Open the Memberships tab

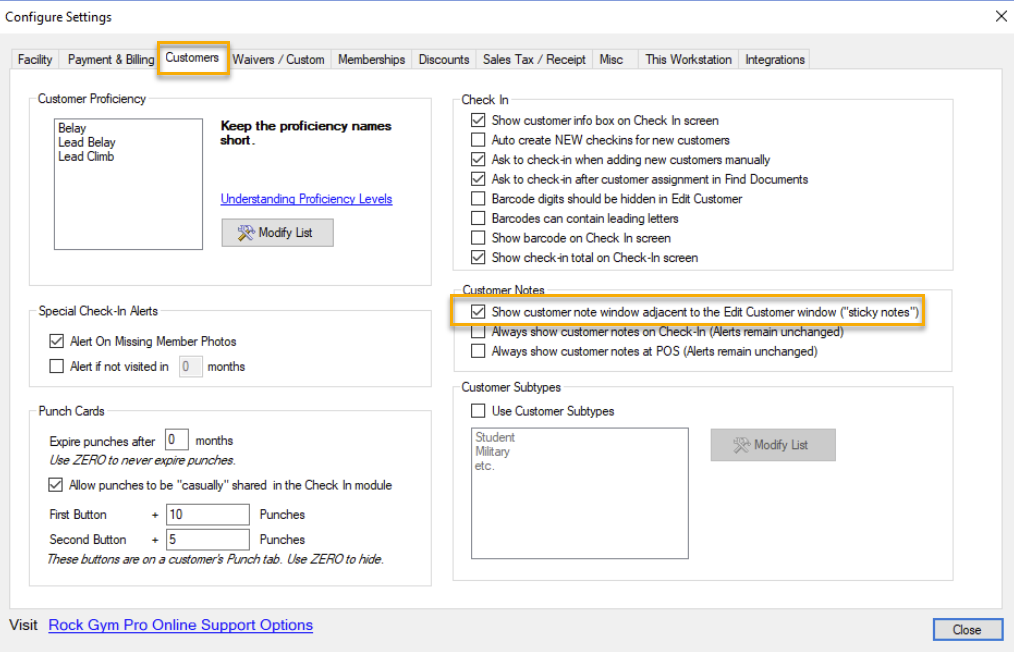[x=371, y=60]
